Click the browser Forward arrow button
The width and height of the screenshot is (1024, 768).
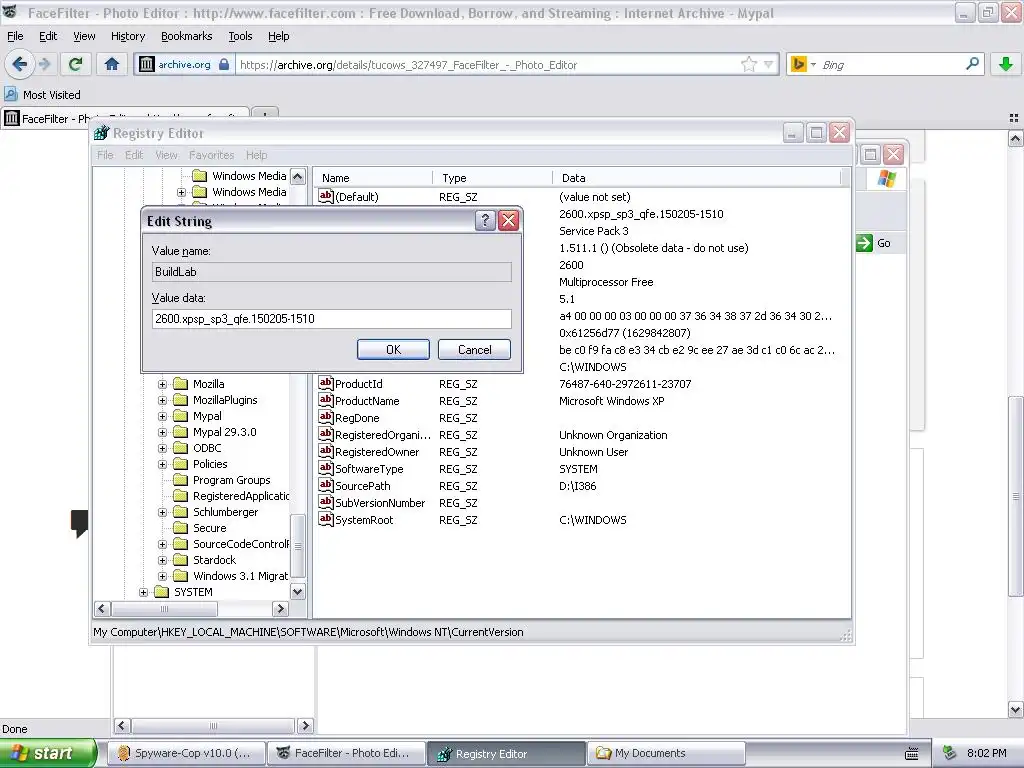[44, 64]
